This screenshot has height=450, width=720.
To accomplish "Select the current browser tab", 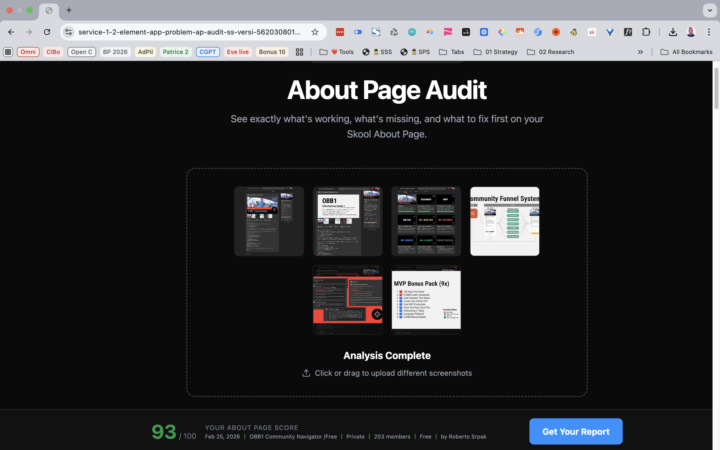I will tap(49, 11).
